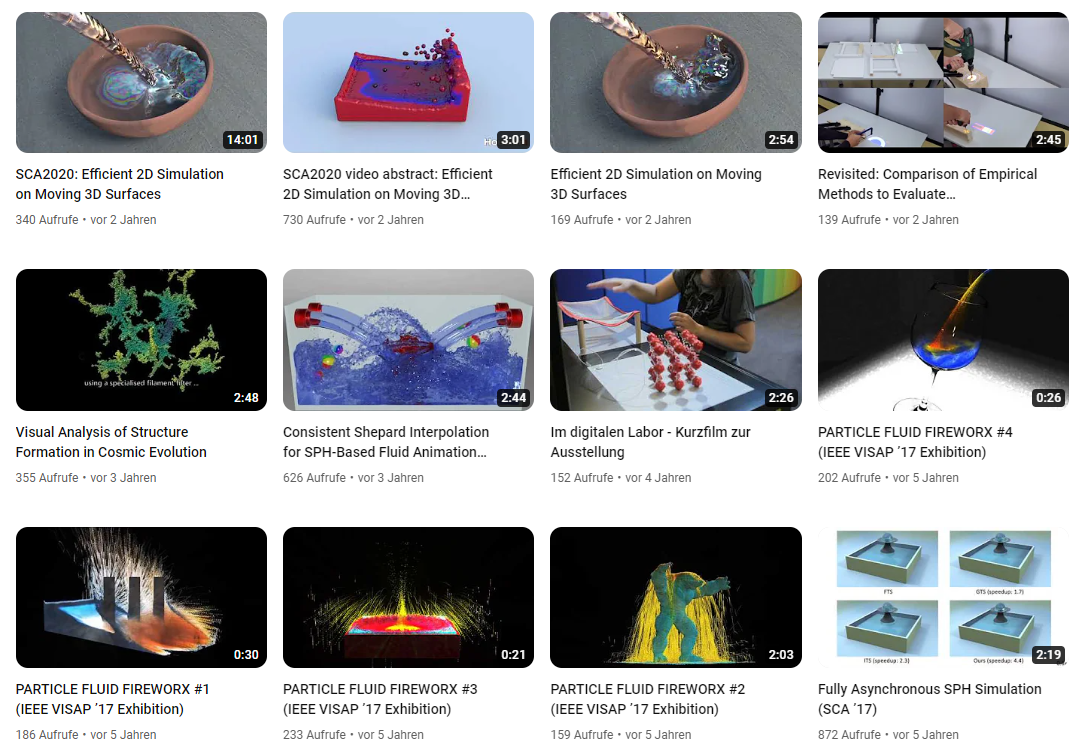Click the 'Im digitalen Labor - Kurzfilm zur Ausstellung' title
The height and width of the screenshot is (755, 1083).
(650, 441)
